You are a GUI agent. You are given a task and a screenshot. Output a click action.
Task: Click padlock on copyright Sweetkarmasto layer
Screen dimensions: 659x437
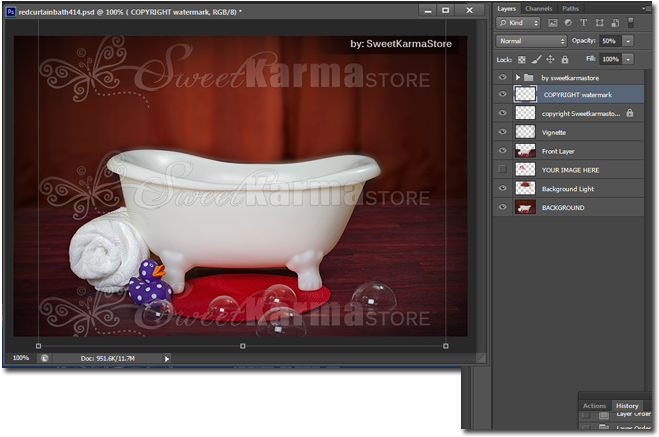click(x=630, y=113)
